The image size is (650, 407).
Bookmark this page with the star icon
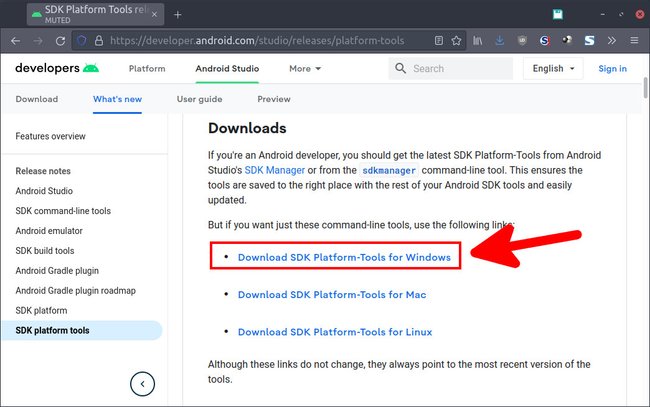click(456, 40)
